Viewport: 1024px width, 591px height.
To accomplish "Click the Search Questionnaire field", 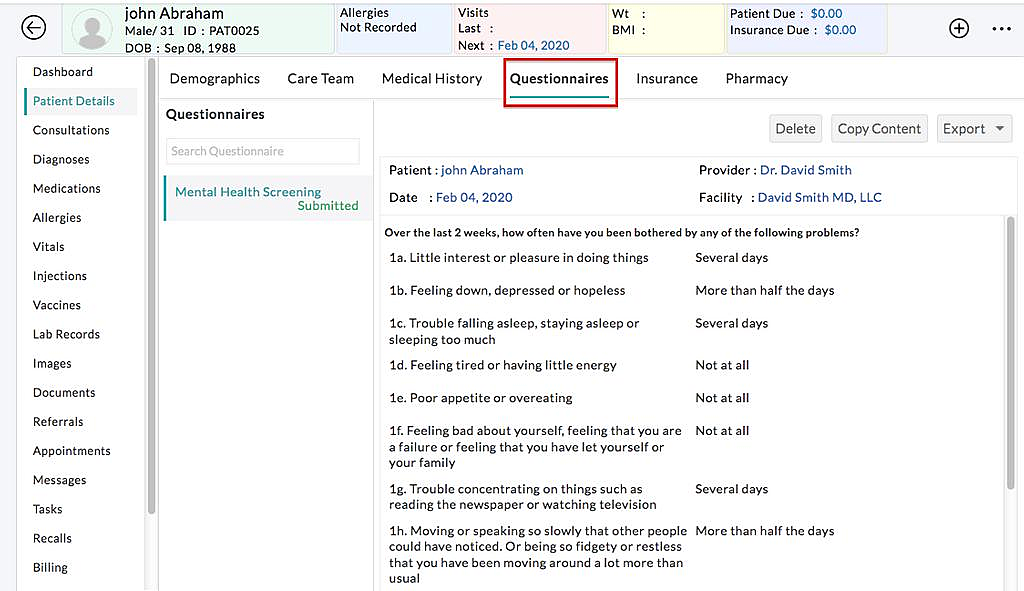I will pyautogui.click(x=262, y=151).
